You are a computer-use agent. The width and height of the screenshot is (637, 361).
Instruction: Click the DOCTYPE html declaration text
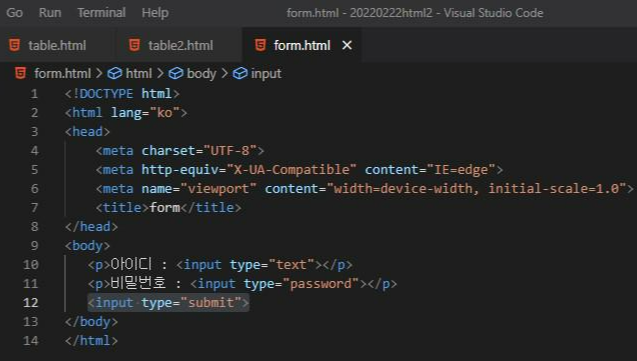122,93
